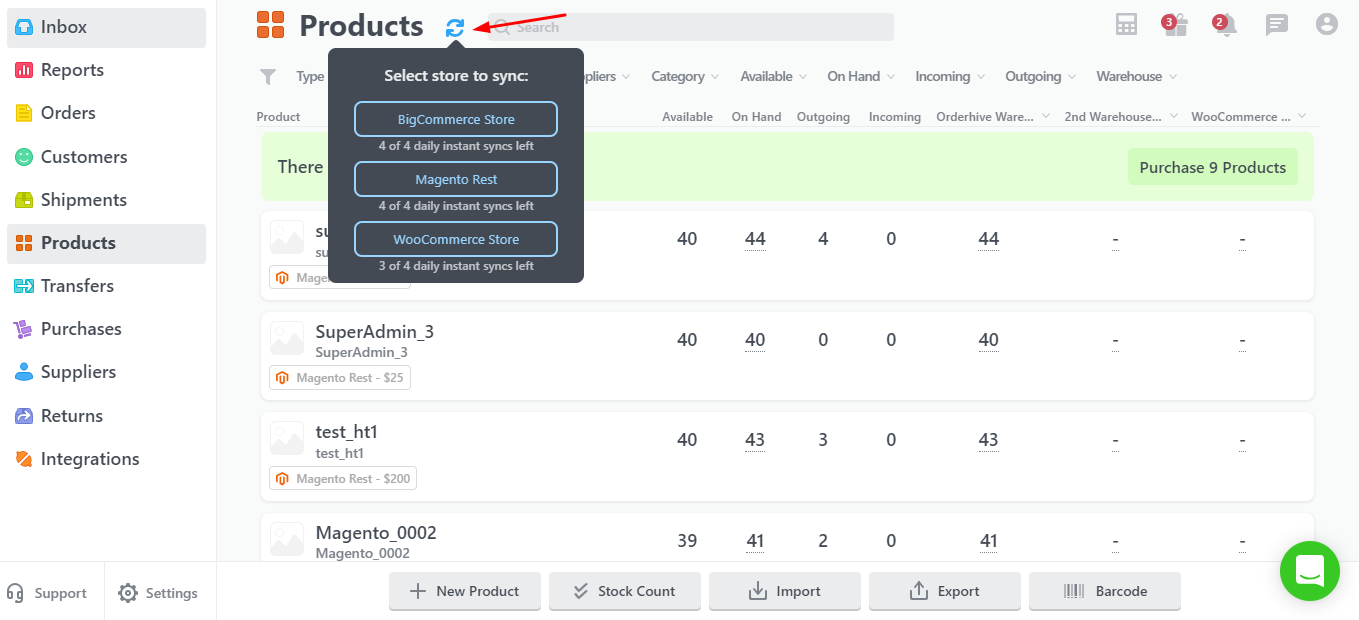
Task: Click the Integrations icon
Action: [x=24, y=459]
